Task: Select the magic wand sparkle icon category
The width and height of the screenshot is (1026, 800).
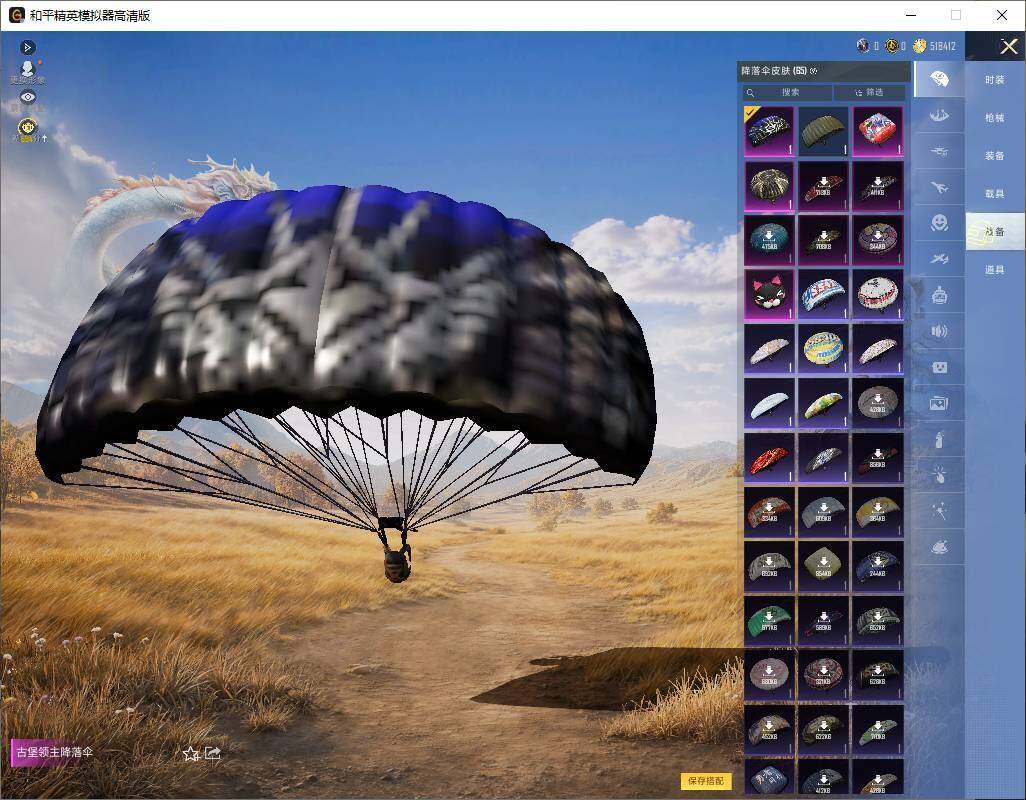Action: click(x=939, y=511)
